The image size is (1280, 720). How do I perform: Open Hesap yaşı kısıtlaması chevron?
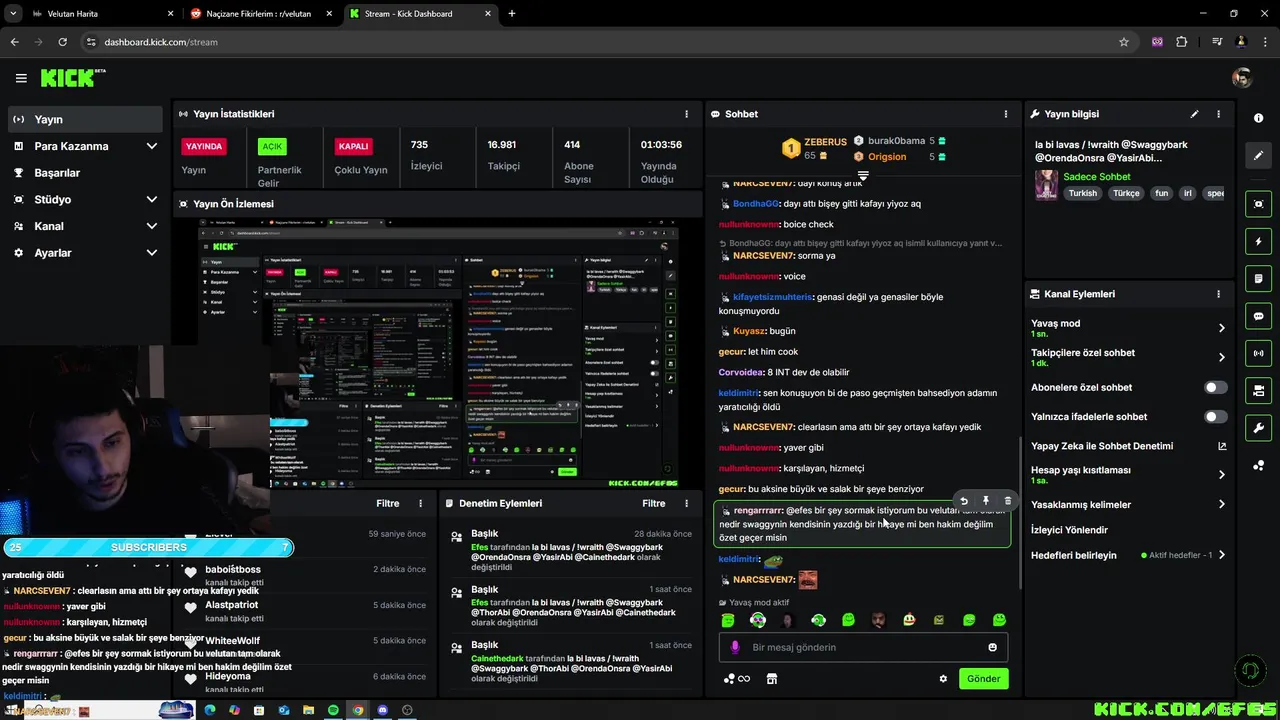pos(1221,475)
